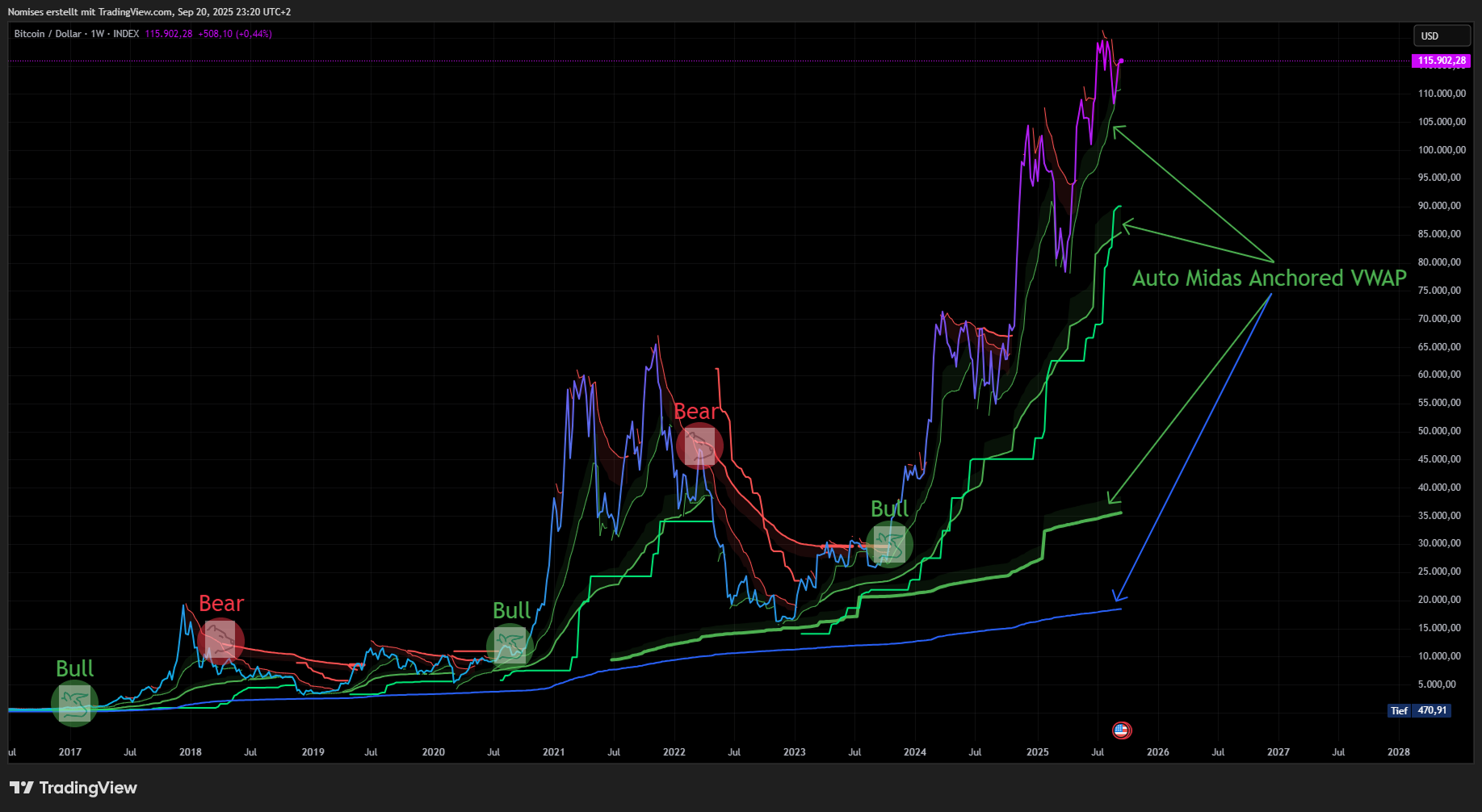Click the magenta dot at latest price
Viewport: 1482px width, 812px height.
(x=1121, y=61)
